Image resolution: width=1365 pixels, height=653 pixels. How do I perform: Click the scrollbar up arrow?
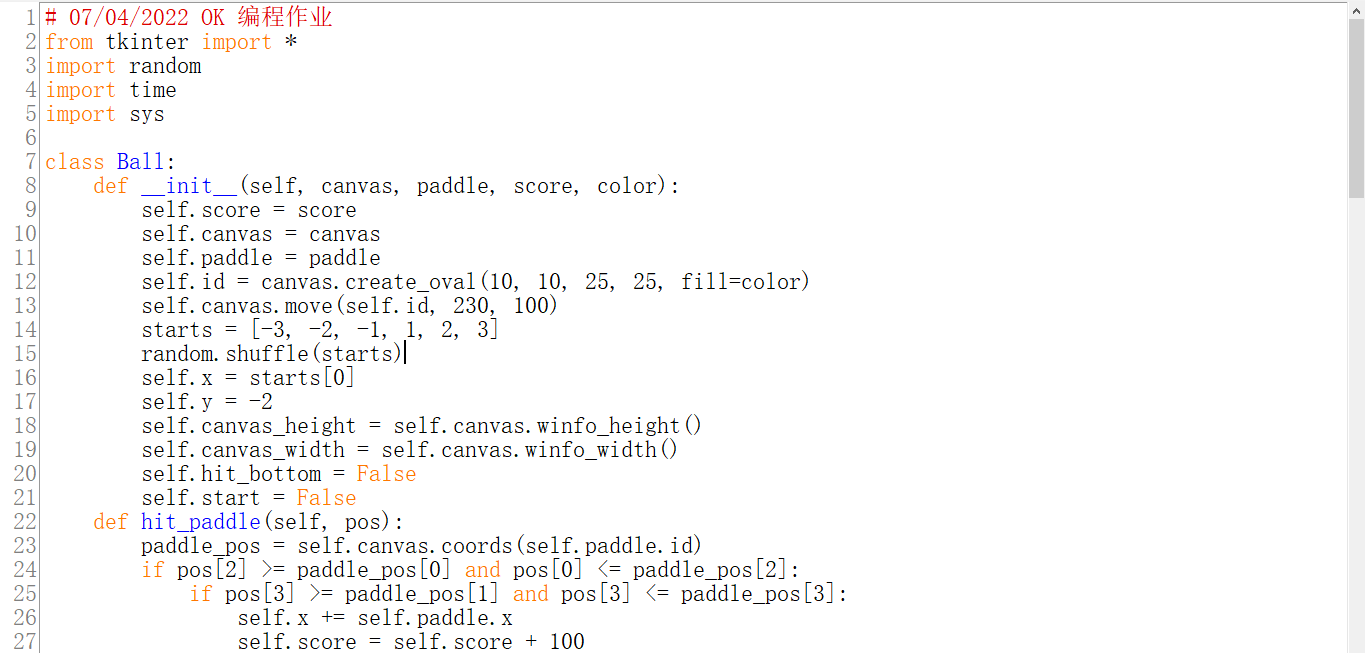(1356, 9)
